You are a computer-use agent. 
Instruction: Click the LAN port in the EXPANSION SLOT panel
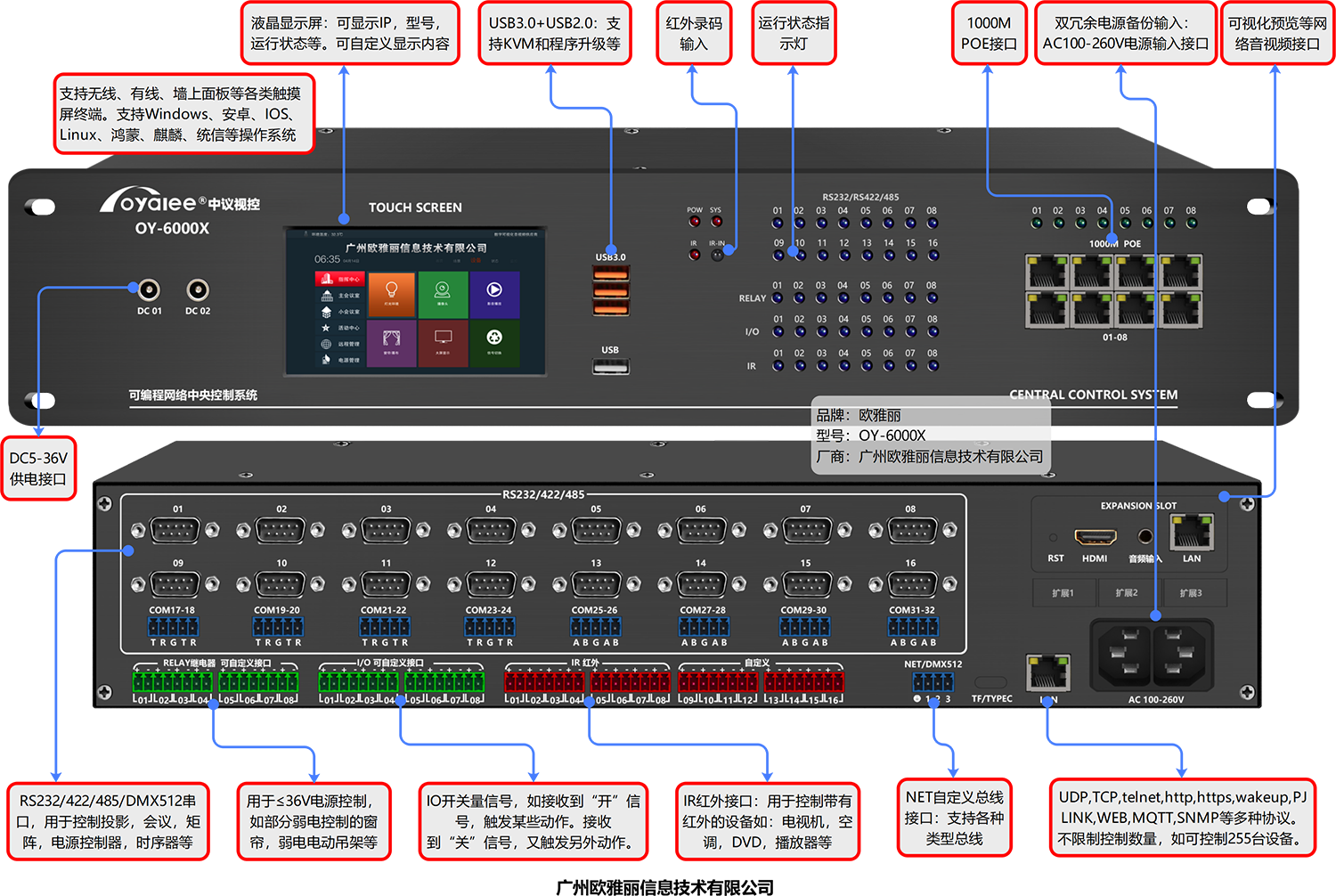click(x=1192, y=533)
